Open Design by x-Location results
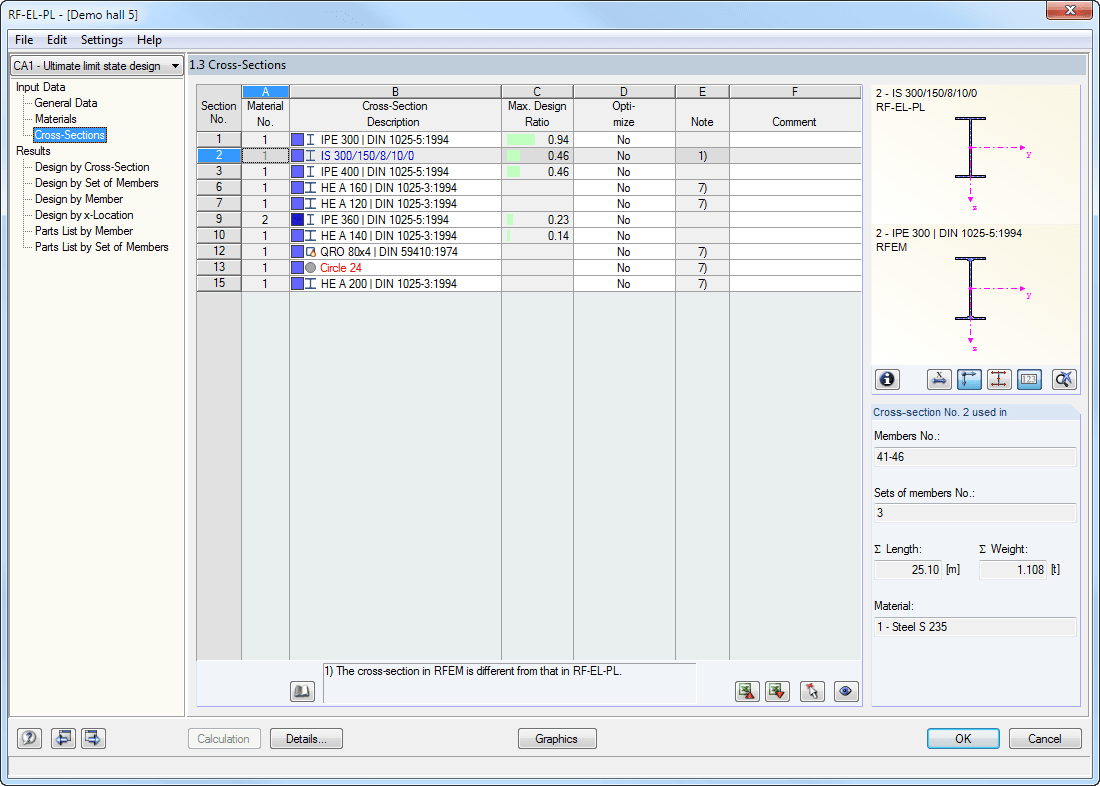 click(84, 215)
